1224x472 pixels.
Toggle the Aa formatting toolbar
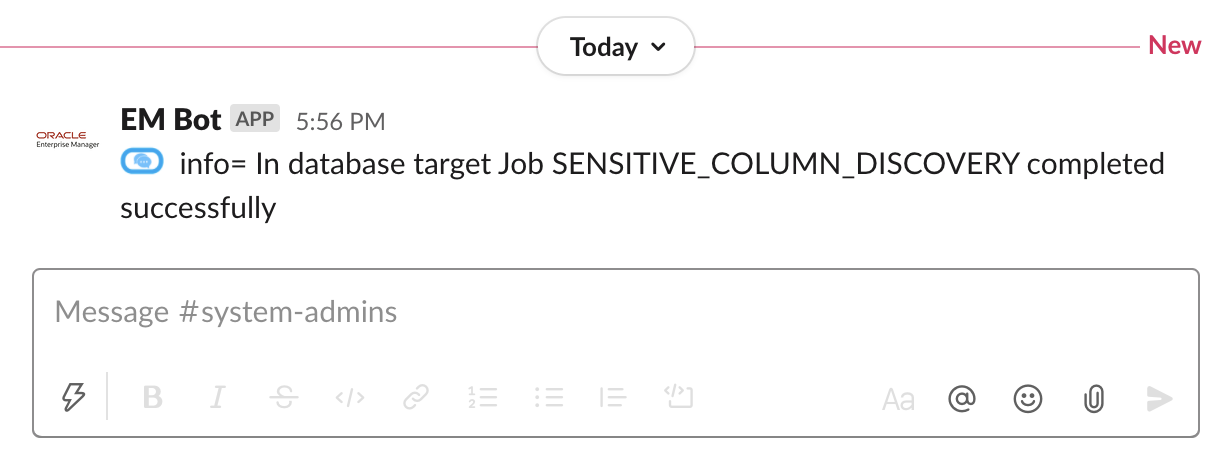click(x=898, y=400)
